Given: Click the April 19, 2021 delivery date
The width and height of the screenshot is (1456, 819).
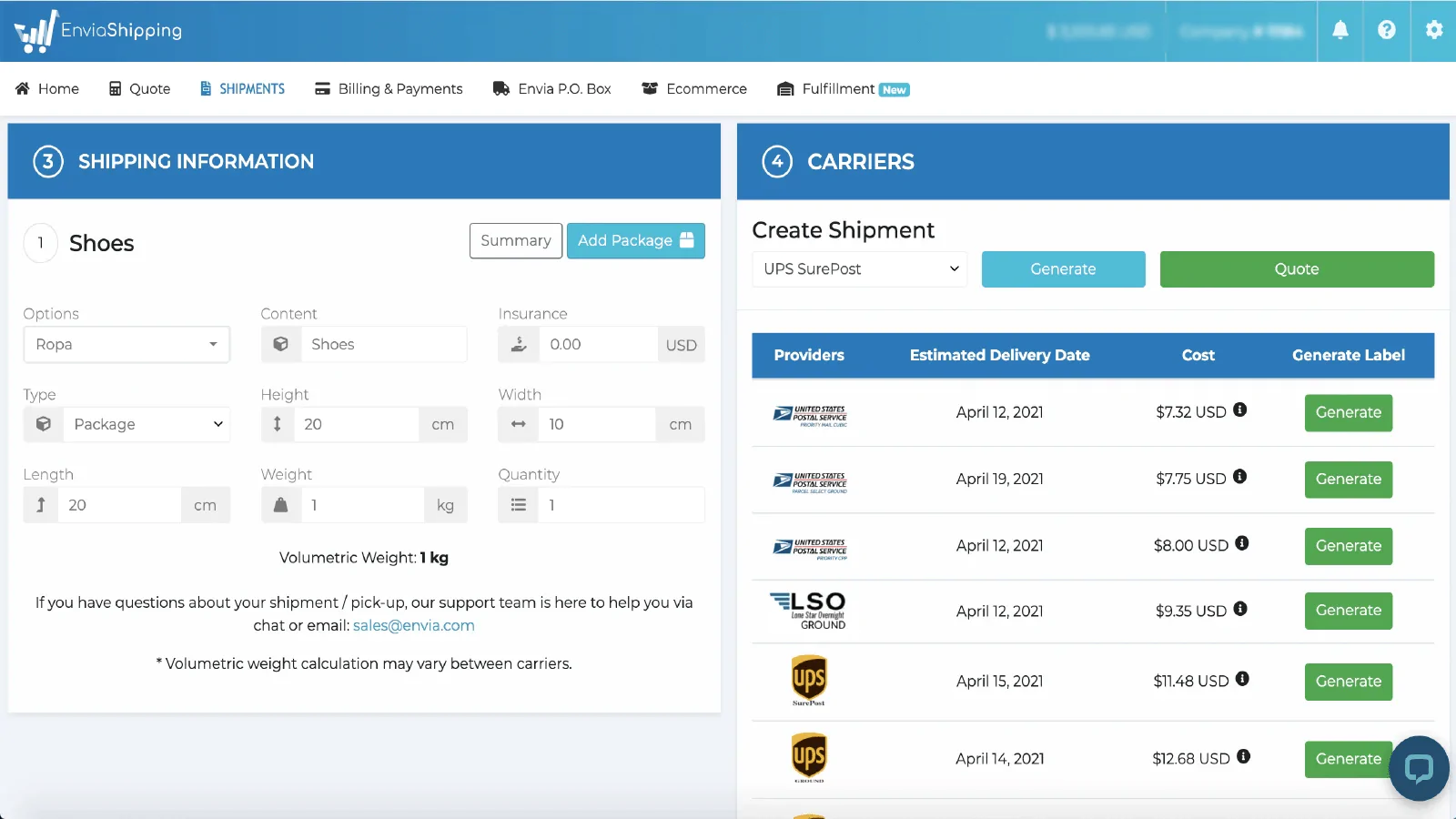Looking at the screenshot, I should point(999,480).
